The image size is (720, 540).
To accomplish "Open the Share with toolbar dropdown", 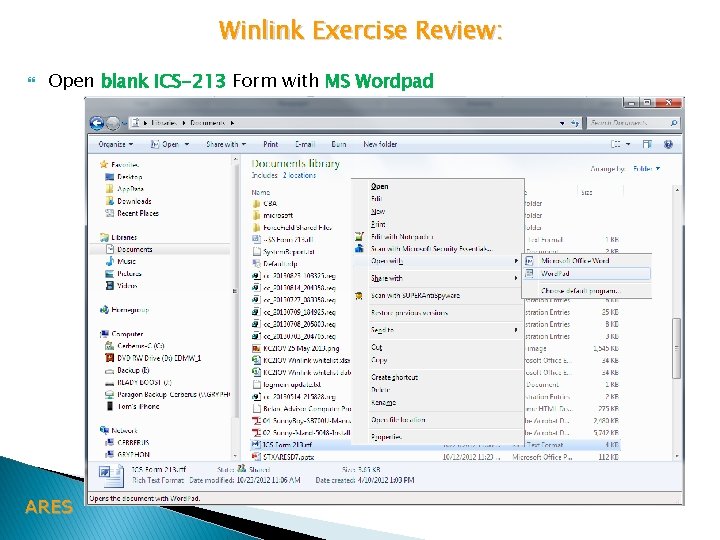I will [x=226, y=144].
